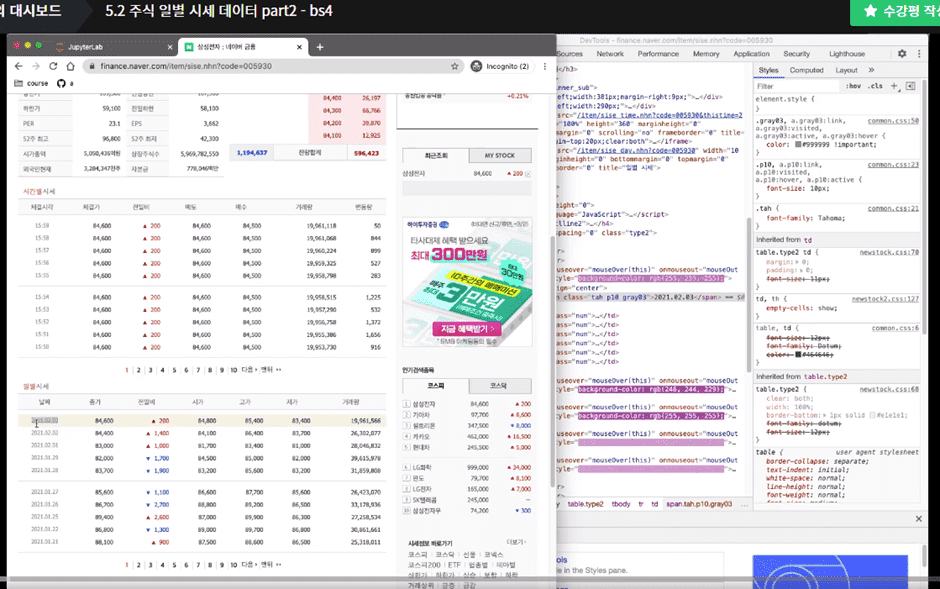The width and height of the screenshot is (940, 589).
Task: Select table.type2 in DevTools breadcrumb
Action: (586, 505)
